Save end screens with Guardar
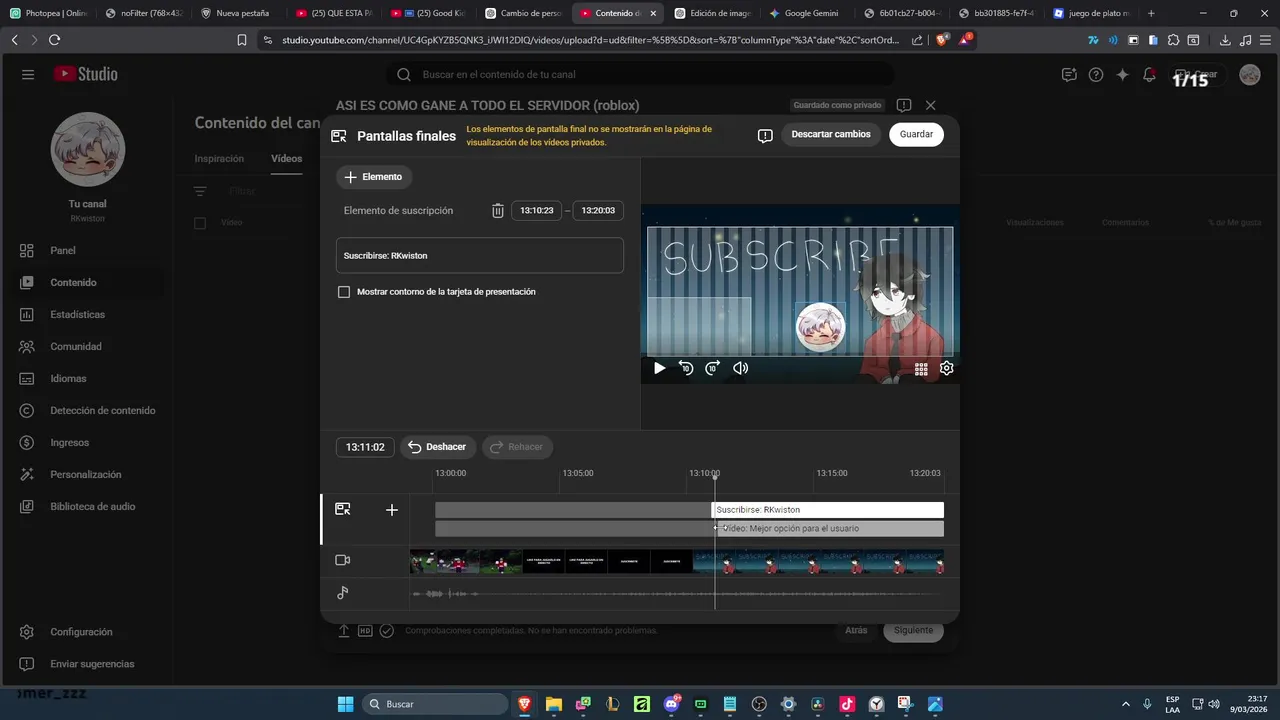The image size is (1280, 720). [x=916, y=134]
